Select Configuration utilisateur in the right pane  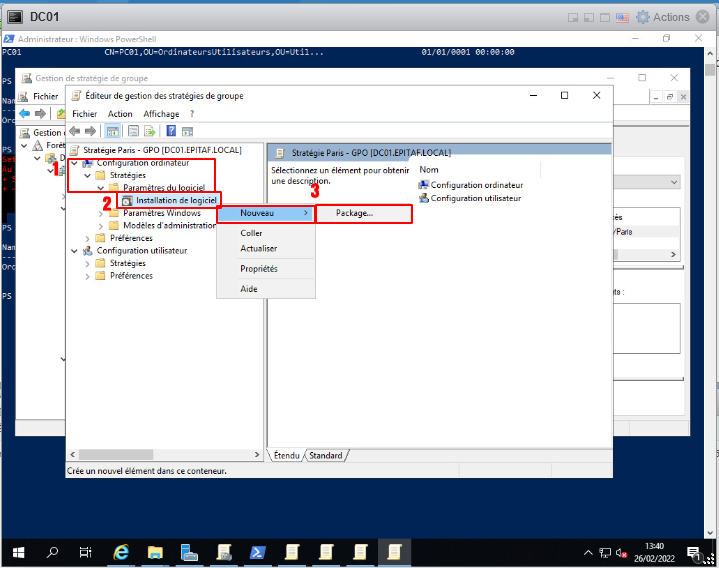[475, 198]
